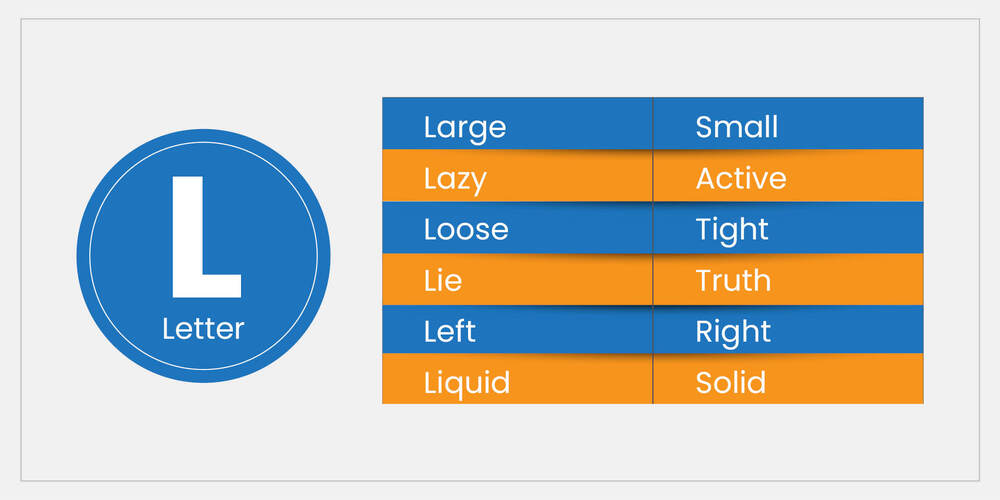Click the word "Lazy"
This screenshot has width=1000, height=500.
[x=455, y=179]
